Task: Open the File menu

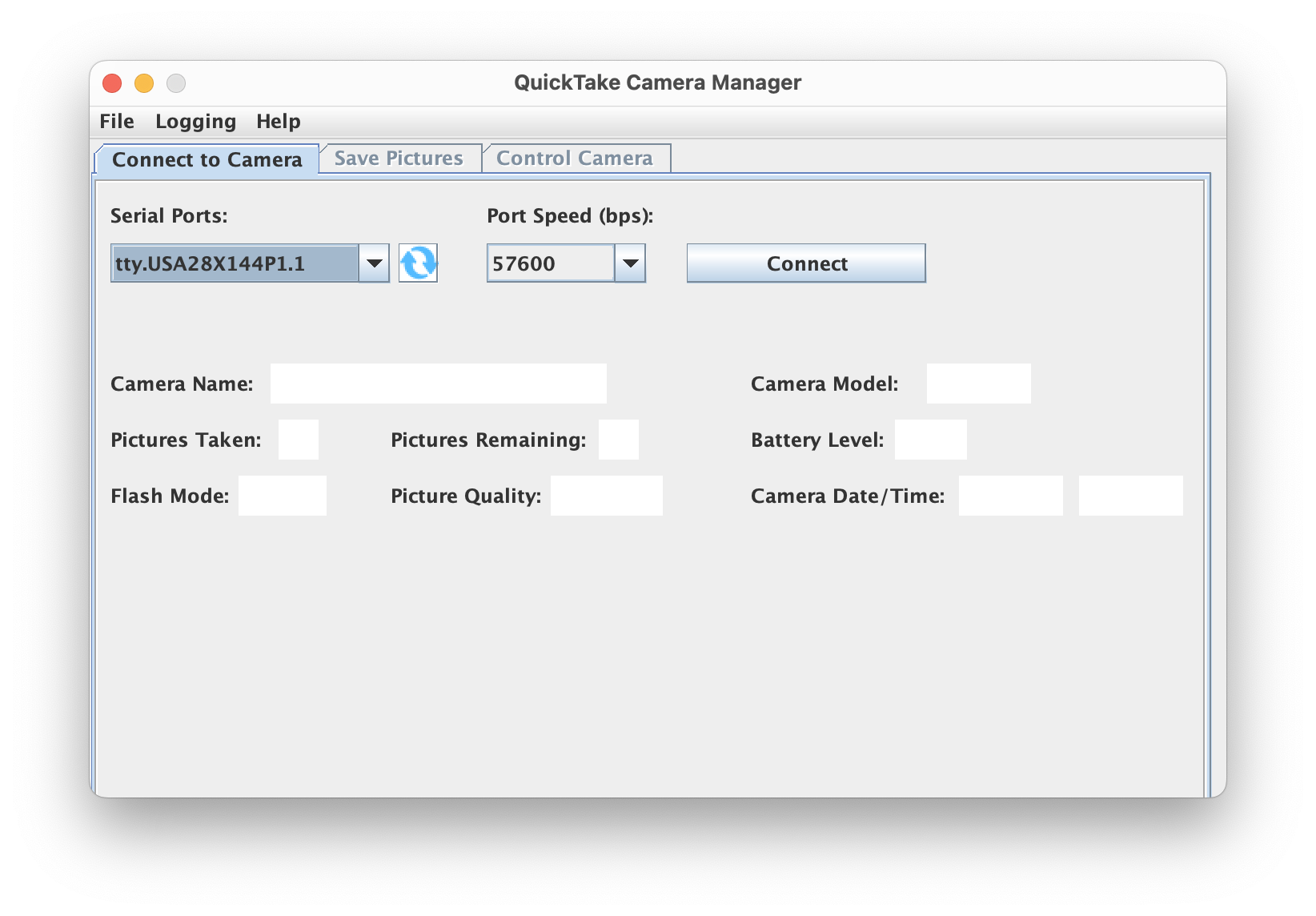Action: pos(117,122)
